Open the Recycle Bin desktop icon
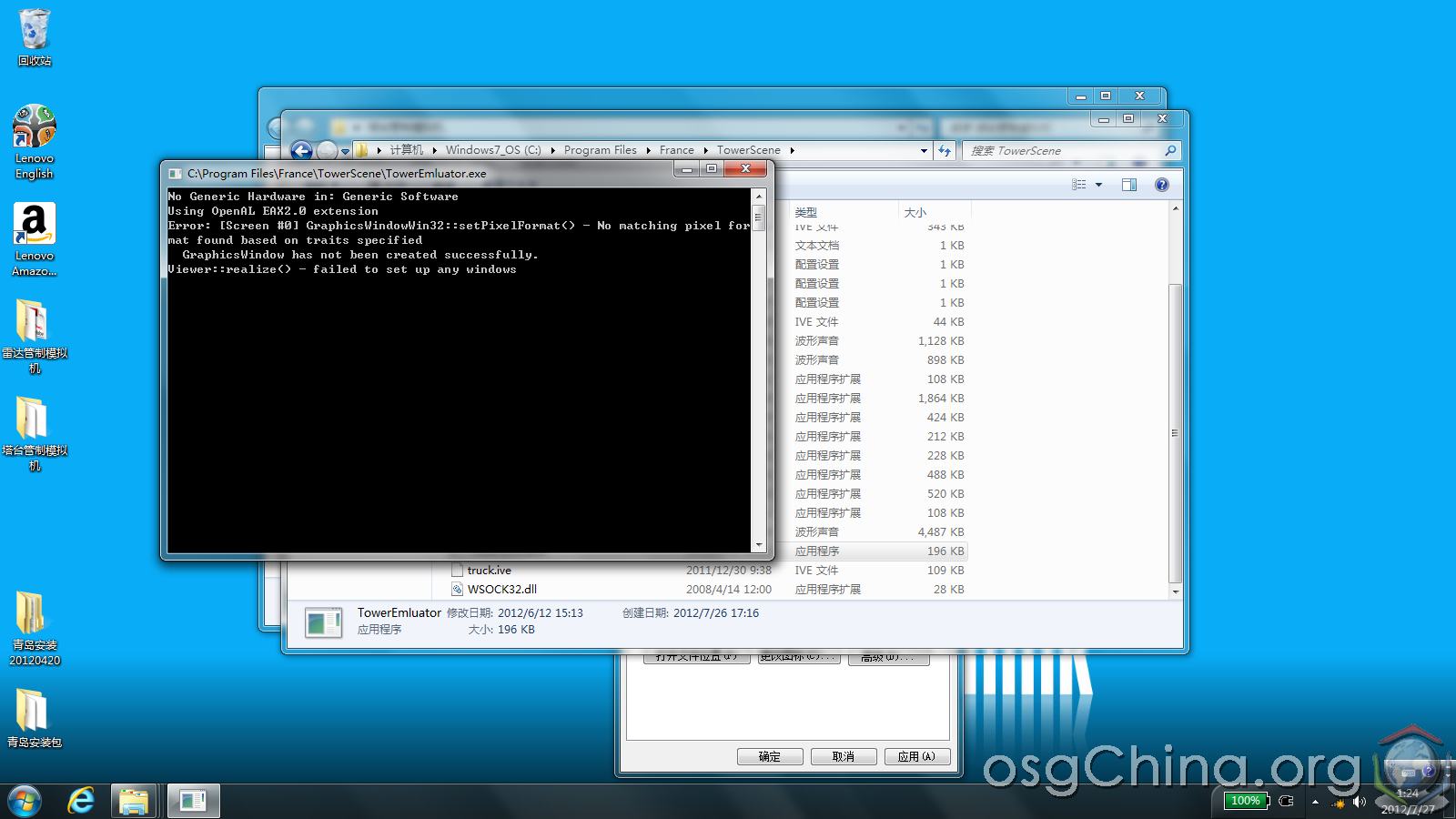 coord(35,37)
